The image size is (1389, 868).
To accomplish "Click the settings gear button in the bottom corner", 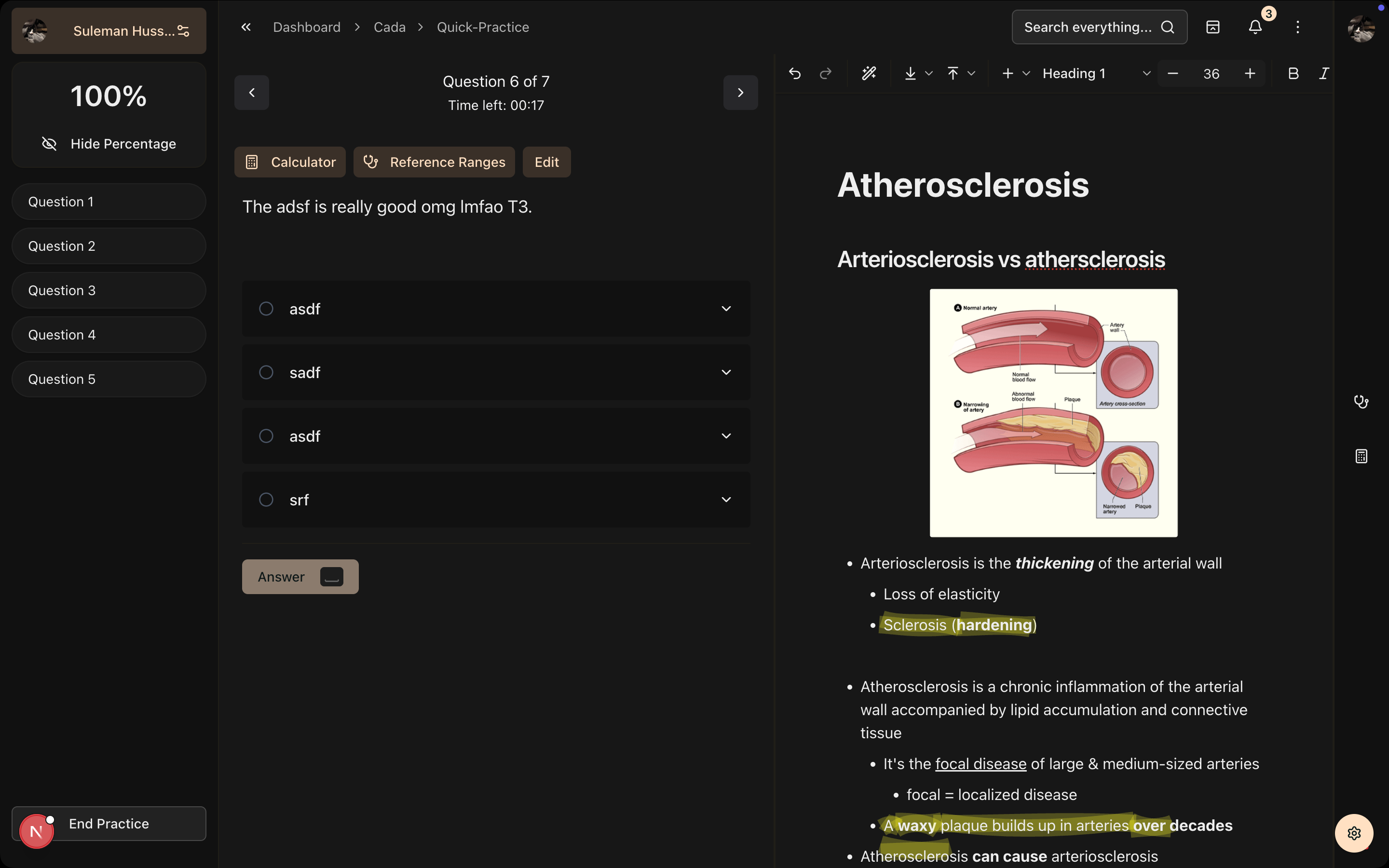I will 1354,833.
